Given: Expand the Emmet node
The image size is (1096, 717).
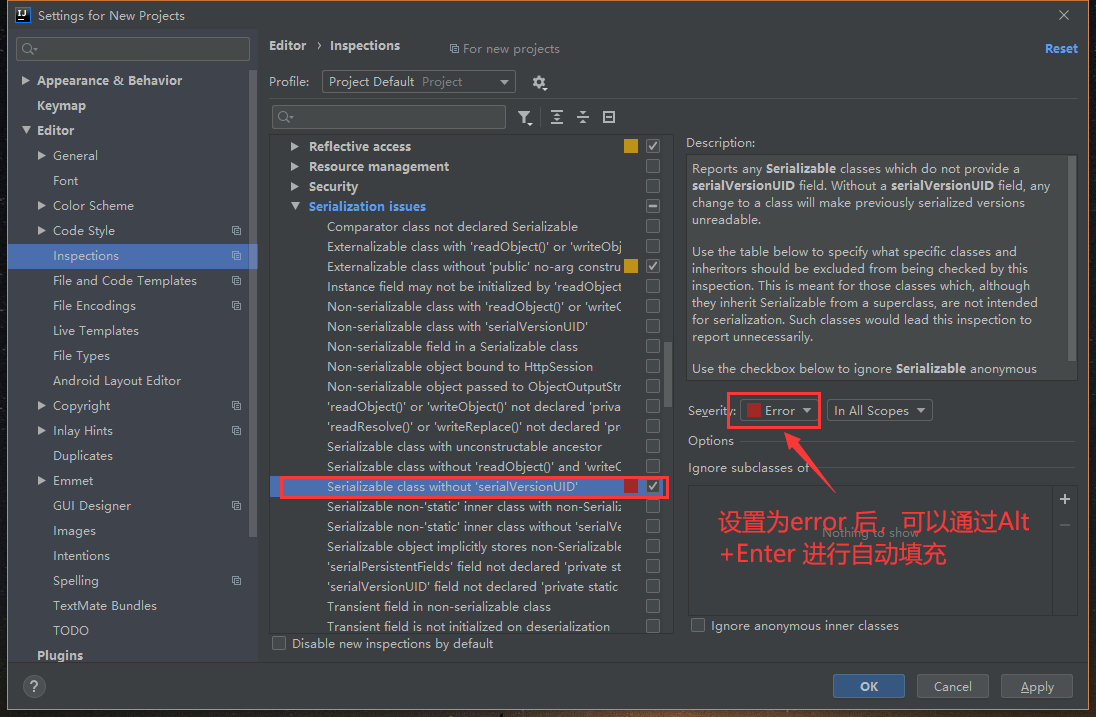Looking at the screenshot, I should coord(42,480).
